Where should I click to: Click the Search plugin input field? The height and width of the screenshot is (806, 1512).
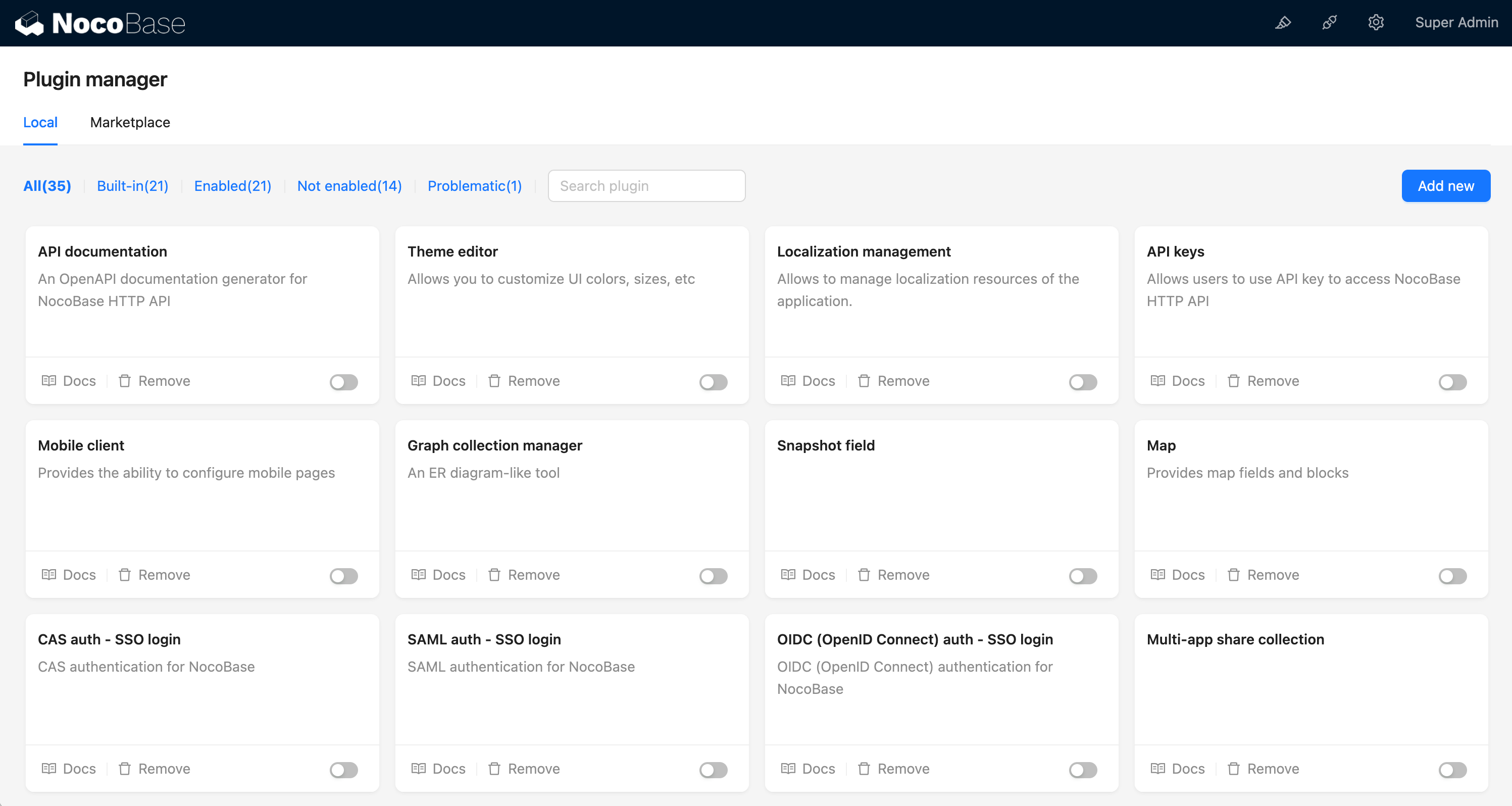(647, 185)
